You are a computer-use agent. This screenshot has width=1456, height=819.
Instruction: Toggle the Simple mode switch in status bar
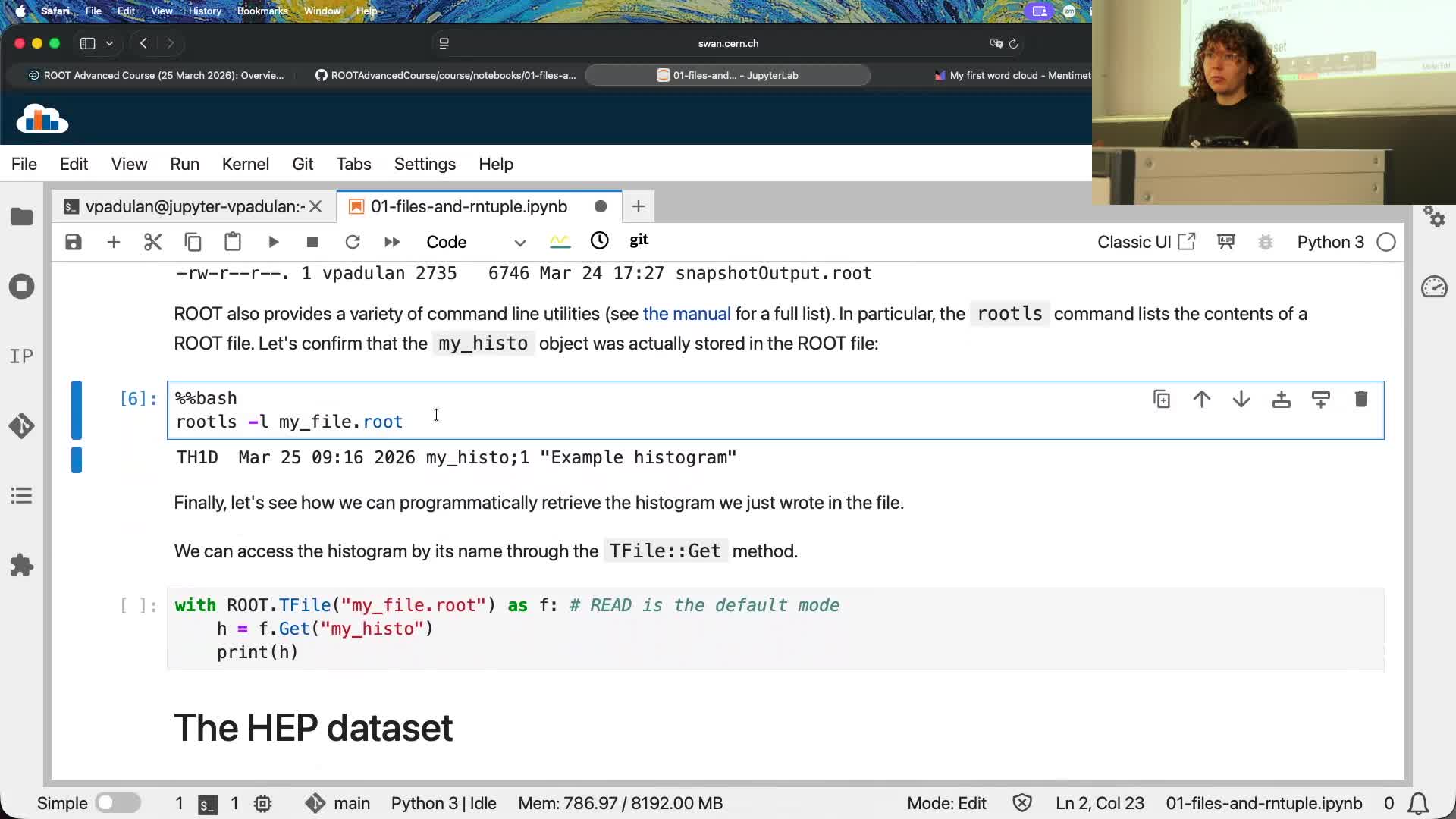click(118, 803)
